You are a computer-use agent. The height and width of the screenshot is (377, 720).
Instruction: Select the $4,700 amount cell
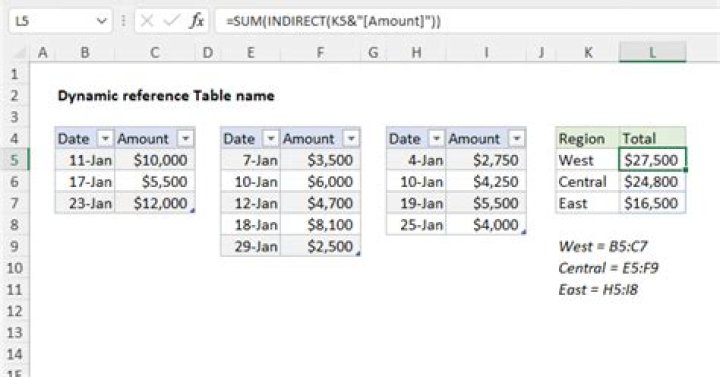click(x=321, y=203)
